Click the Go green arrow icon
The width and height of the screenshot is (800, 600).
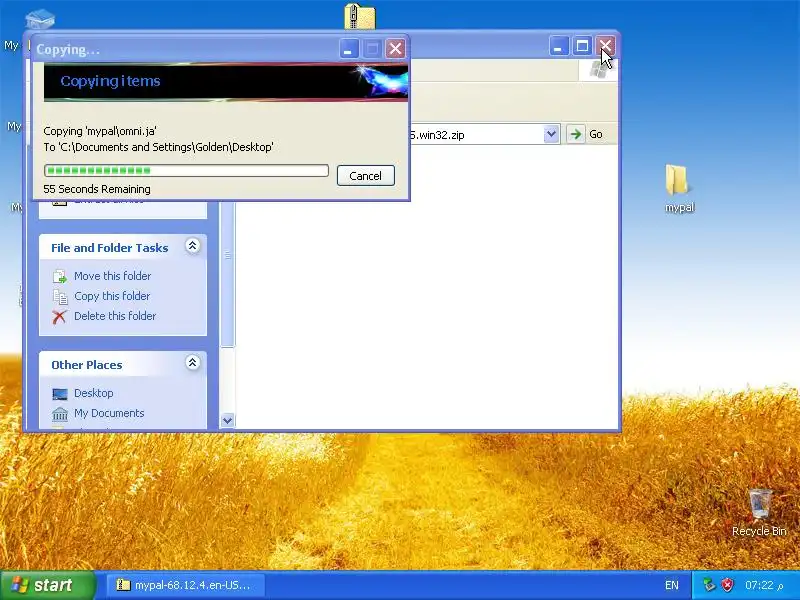576,134
